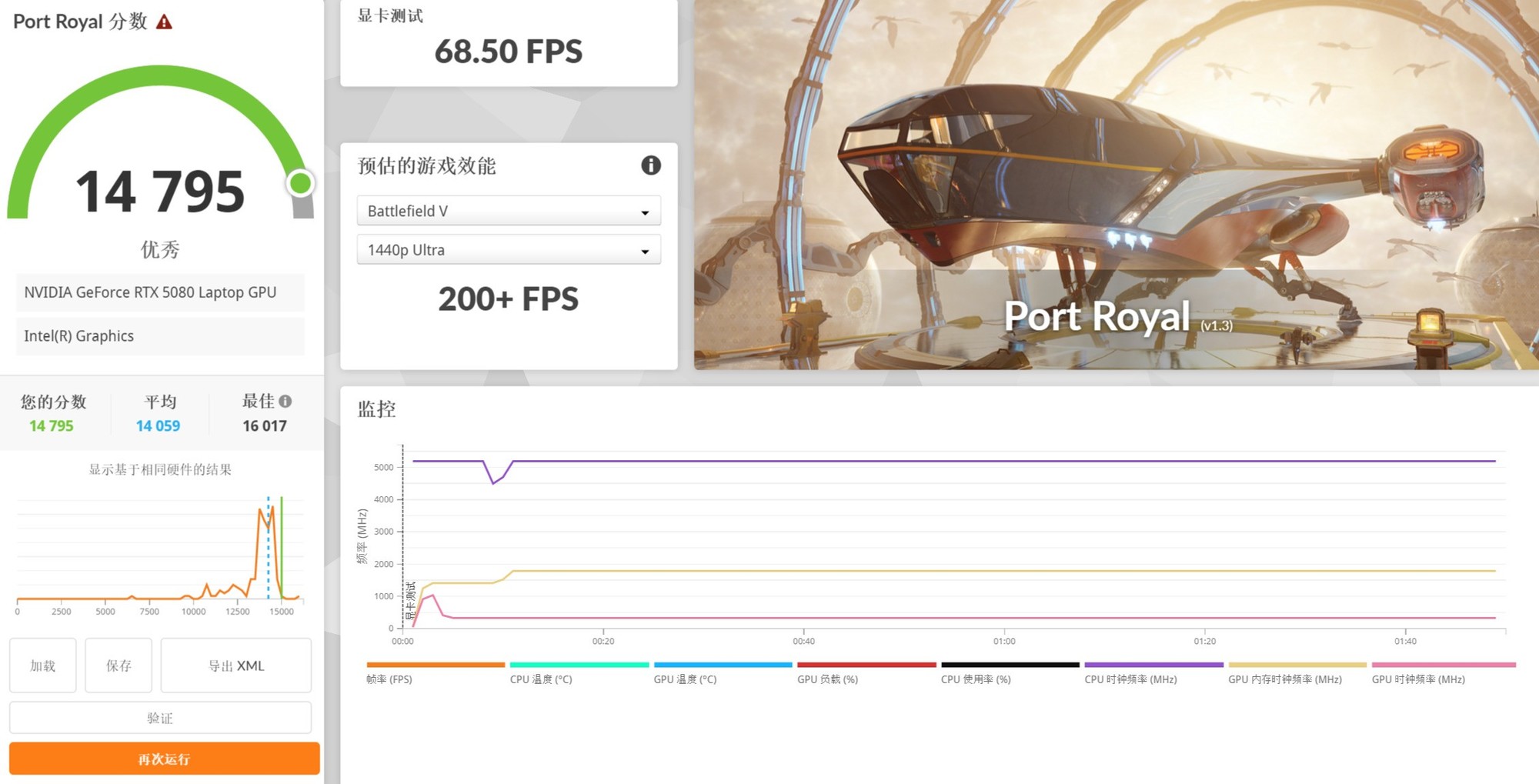Click purple CPU 时钟频率 legend swatch
Viewport: 1539px width, 784px height.
click(1153, 665)
